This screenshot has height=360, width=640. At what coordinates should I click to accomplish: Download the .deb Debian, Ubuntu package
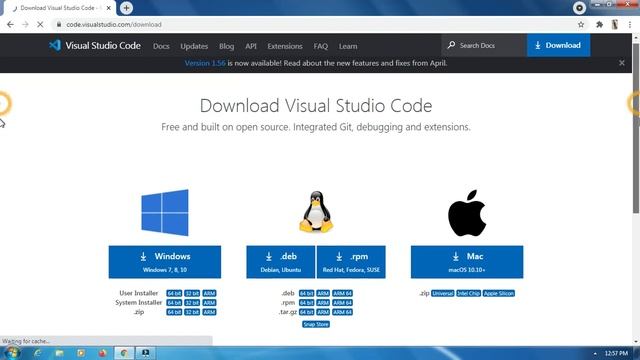tap(280, 262)
